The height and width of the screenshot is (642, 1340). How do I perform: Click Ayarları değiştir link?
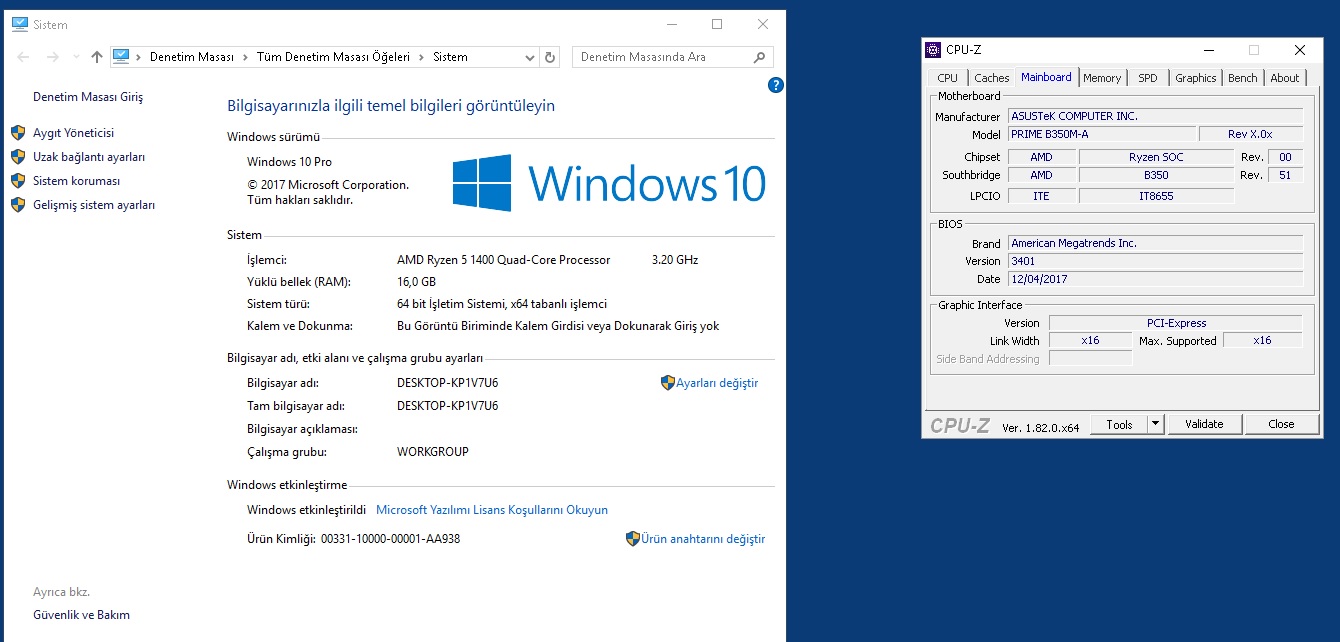[716, 383]
